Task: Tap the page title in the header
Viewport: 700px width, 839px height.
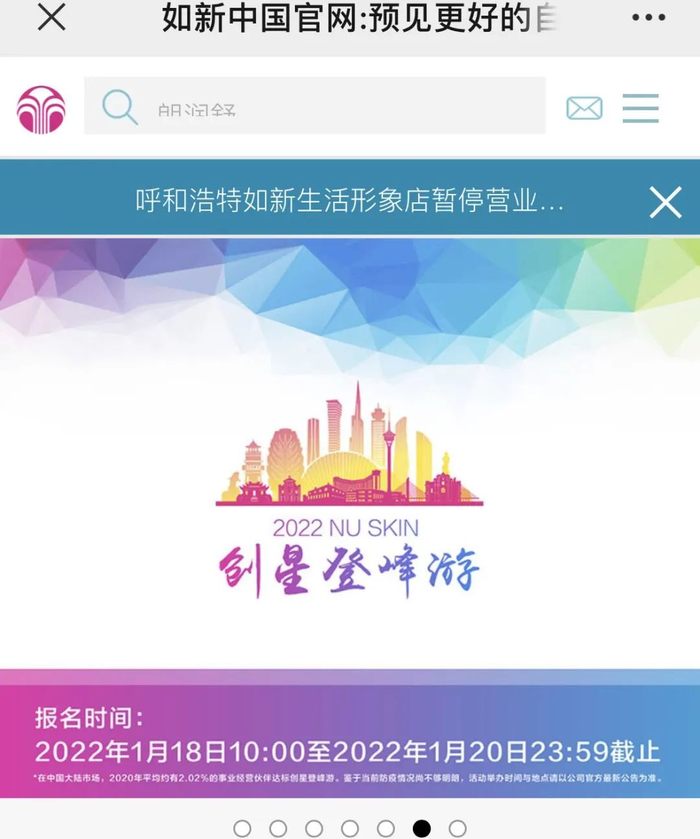Action: tap(360, 18)
